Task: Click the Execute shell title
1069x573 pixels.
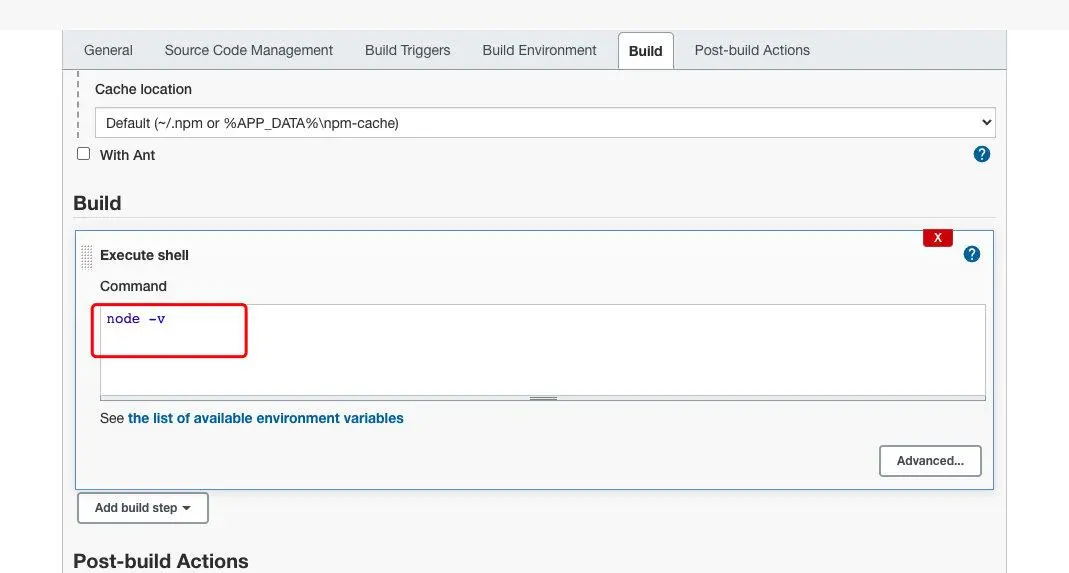Action: (144, 255)
